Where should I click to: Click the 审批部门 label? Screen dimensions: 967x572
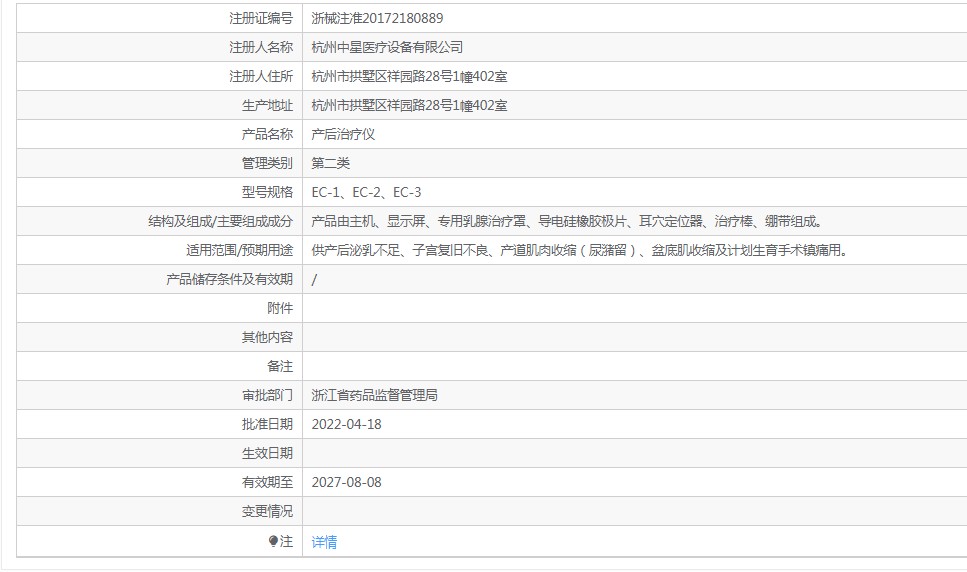(267, 395)
